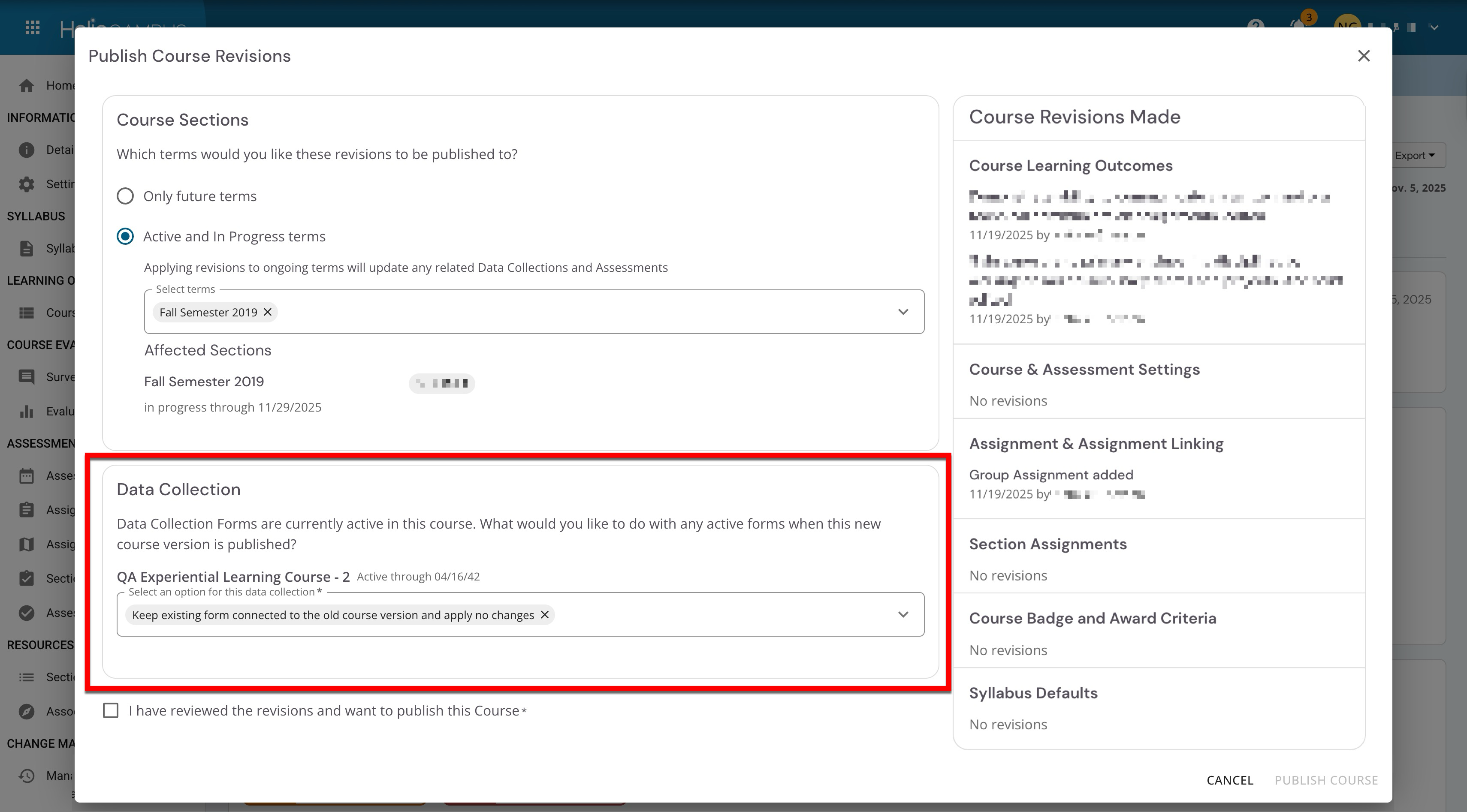Image resolution: width=1467 pixels, height=812 pixels.
Task: Click the Settings gear icon in sidebar
Action: (26, 184)
